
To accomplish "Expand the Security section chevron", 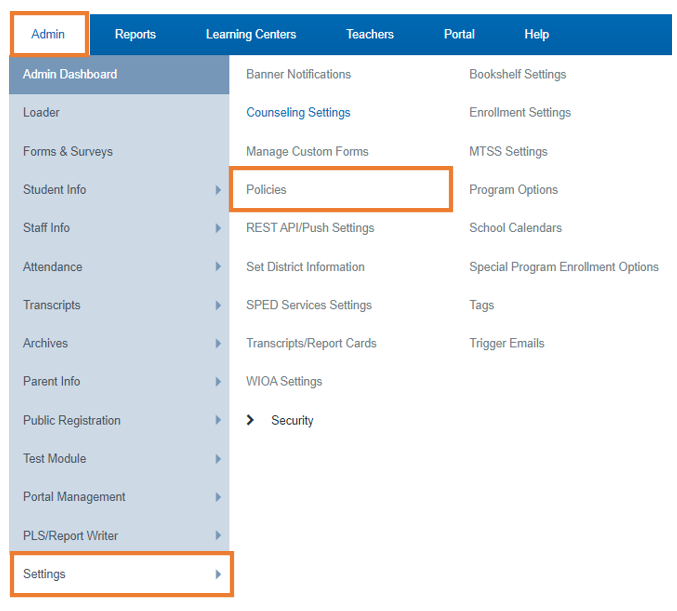I will point(250,420).
